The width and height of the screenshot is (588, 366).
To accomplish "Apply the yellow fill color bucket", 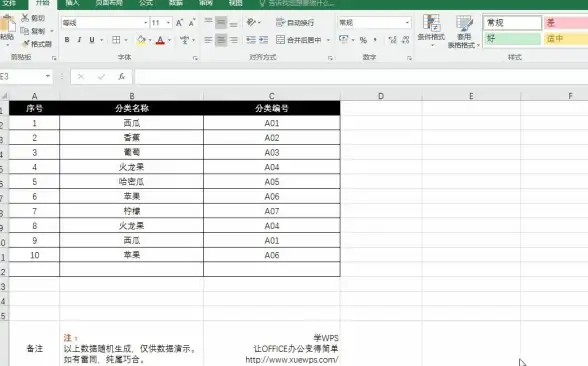I will click(x=141, y=40).
